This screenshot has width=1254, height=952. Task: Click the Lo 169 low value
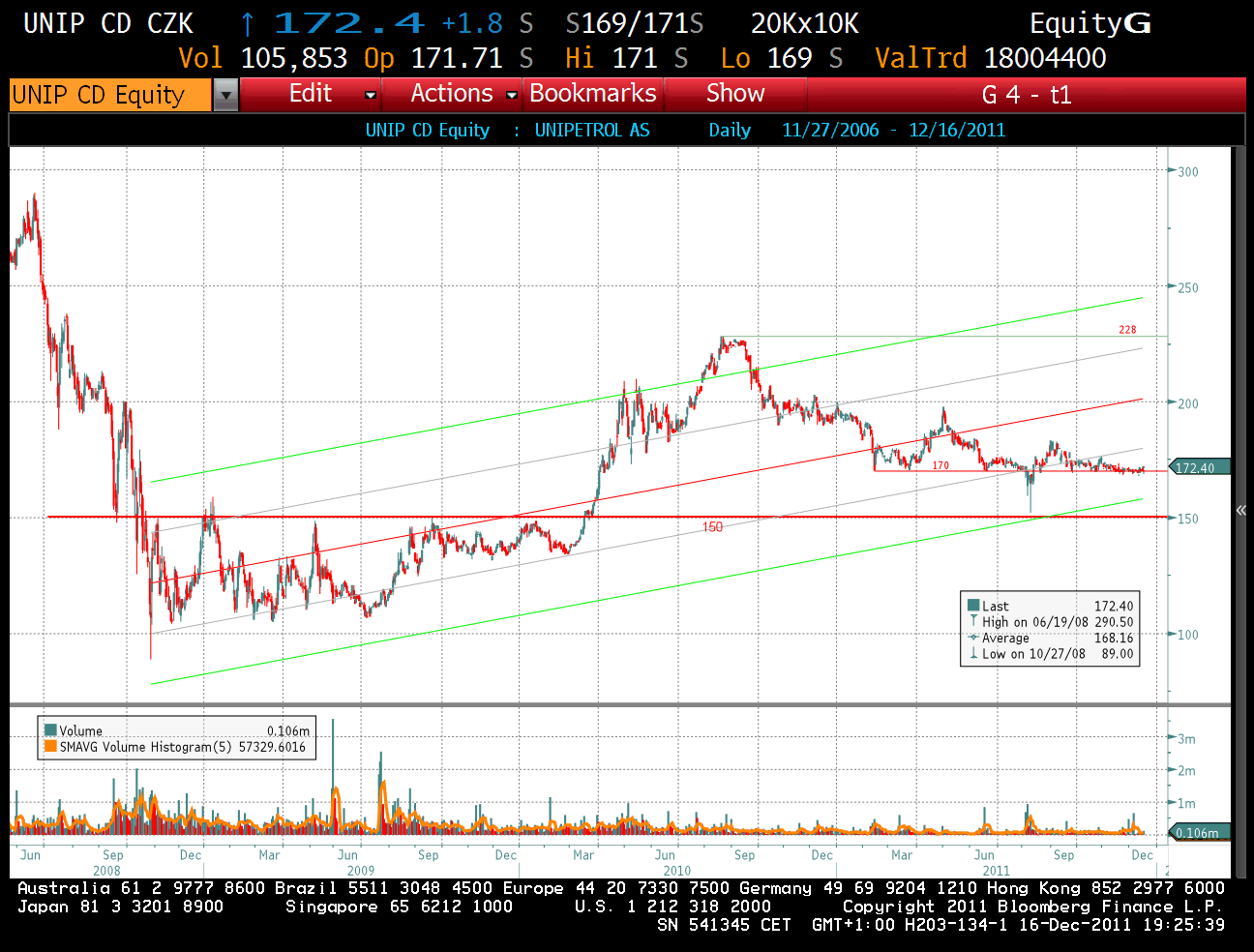(766, 58)
